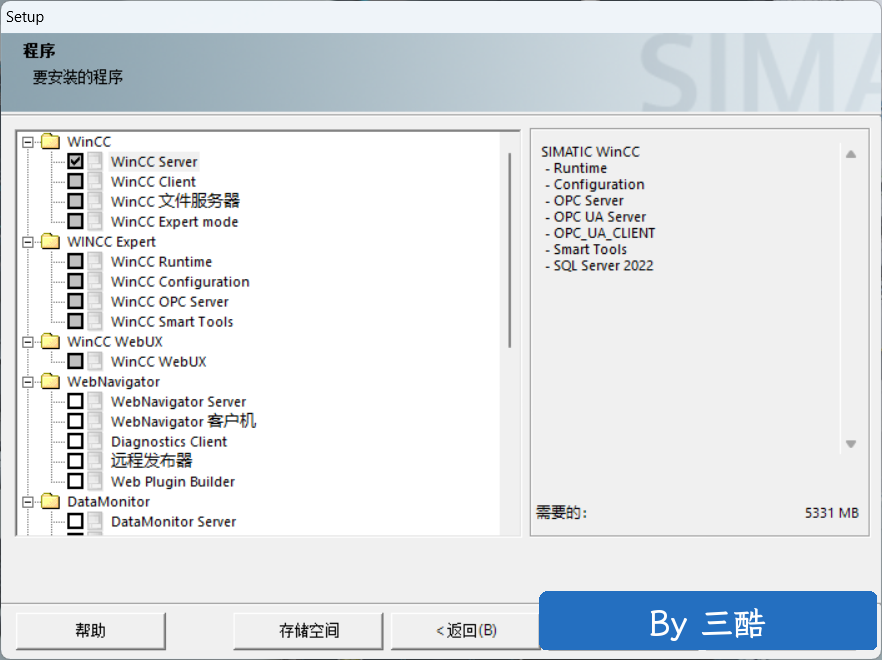Click the WebNavigator folder icon

tap(50, 381)
